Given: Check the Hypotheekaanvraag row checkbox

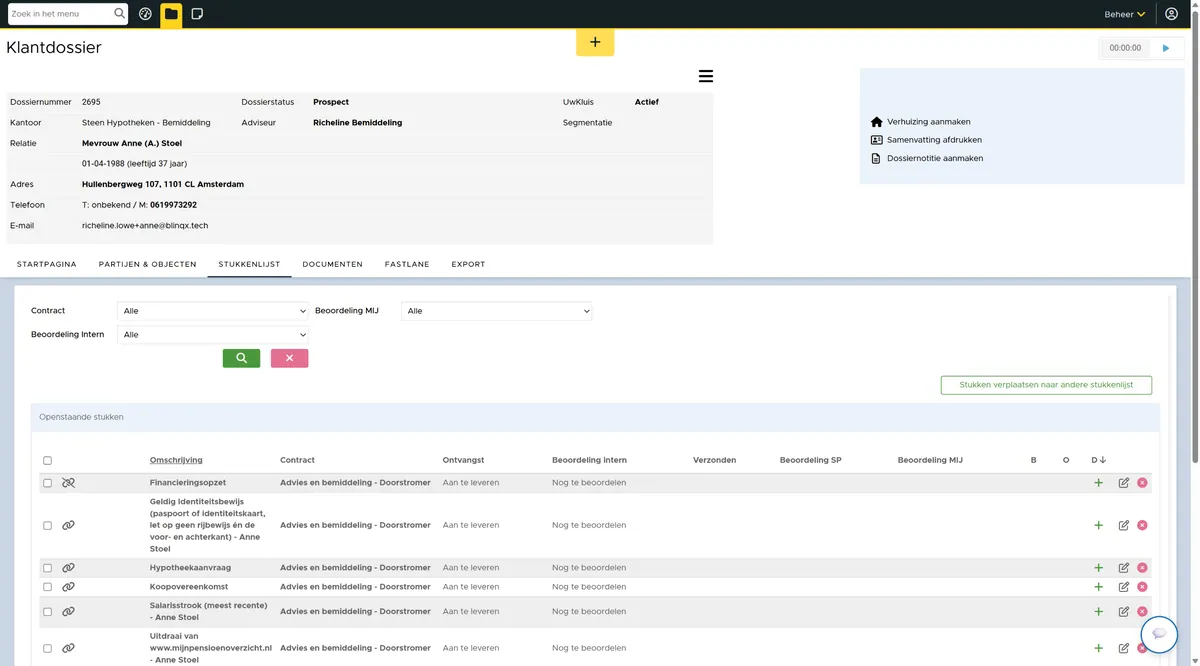Looking at the screenshot, I should pyautogui.click(x=47, y=568).
